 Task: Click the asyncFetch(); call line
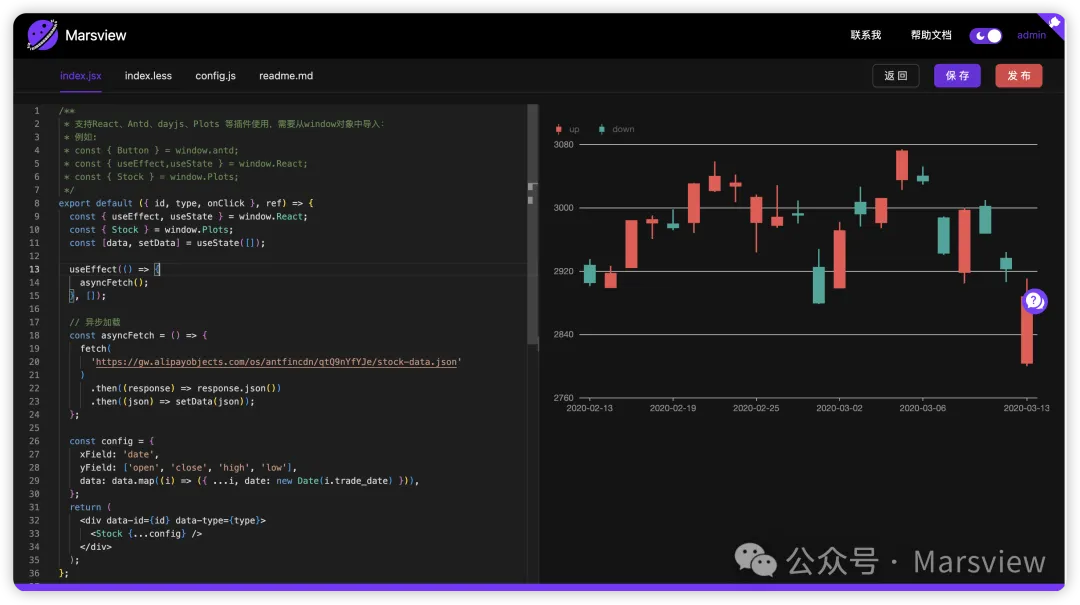pos(114,283)
